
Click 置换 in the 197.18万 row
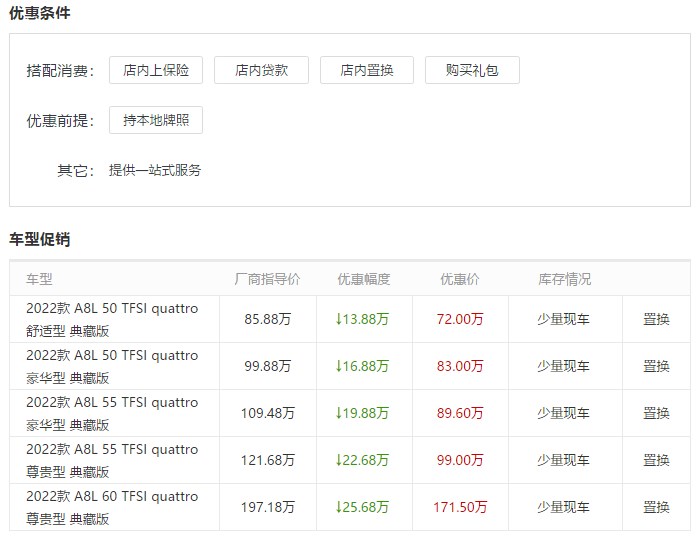[656, 507]
